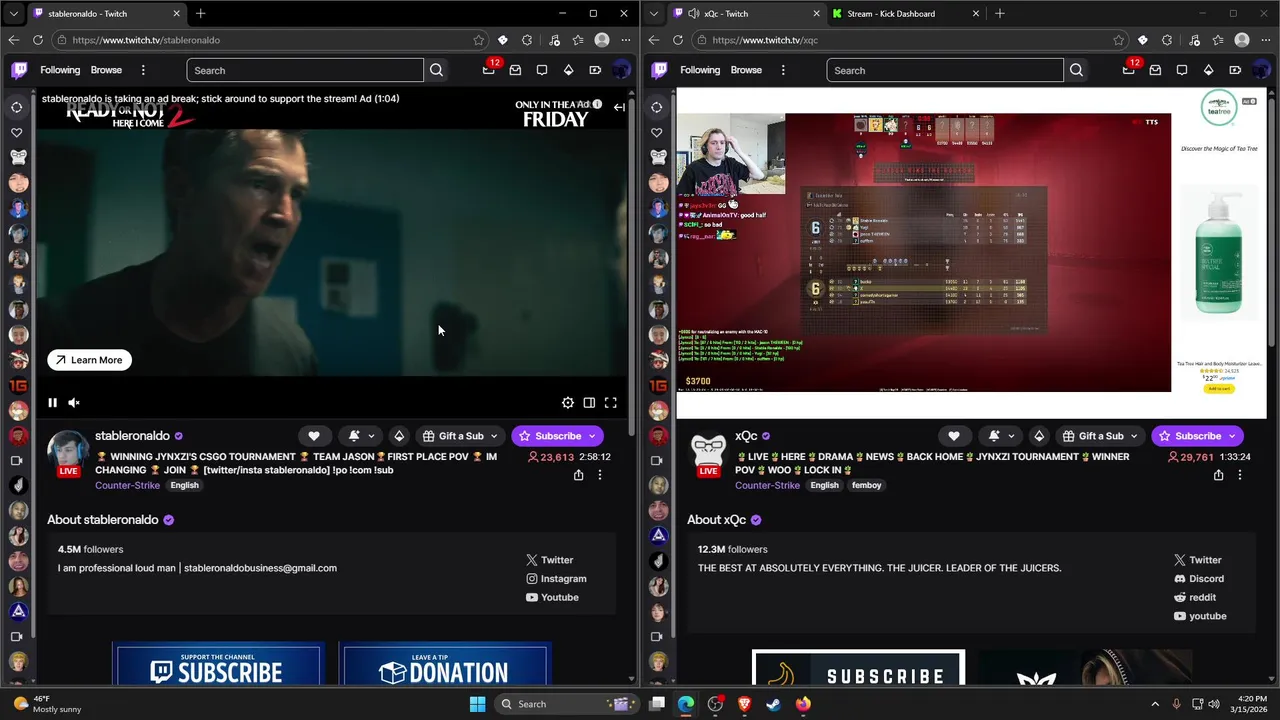Open weather widget showing 46°F
Screen dimensions: 1280x720
(46, 704)
